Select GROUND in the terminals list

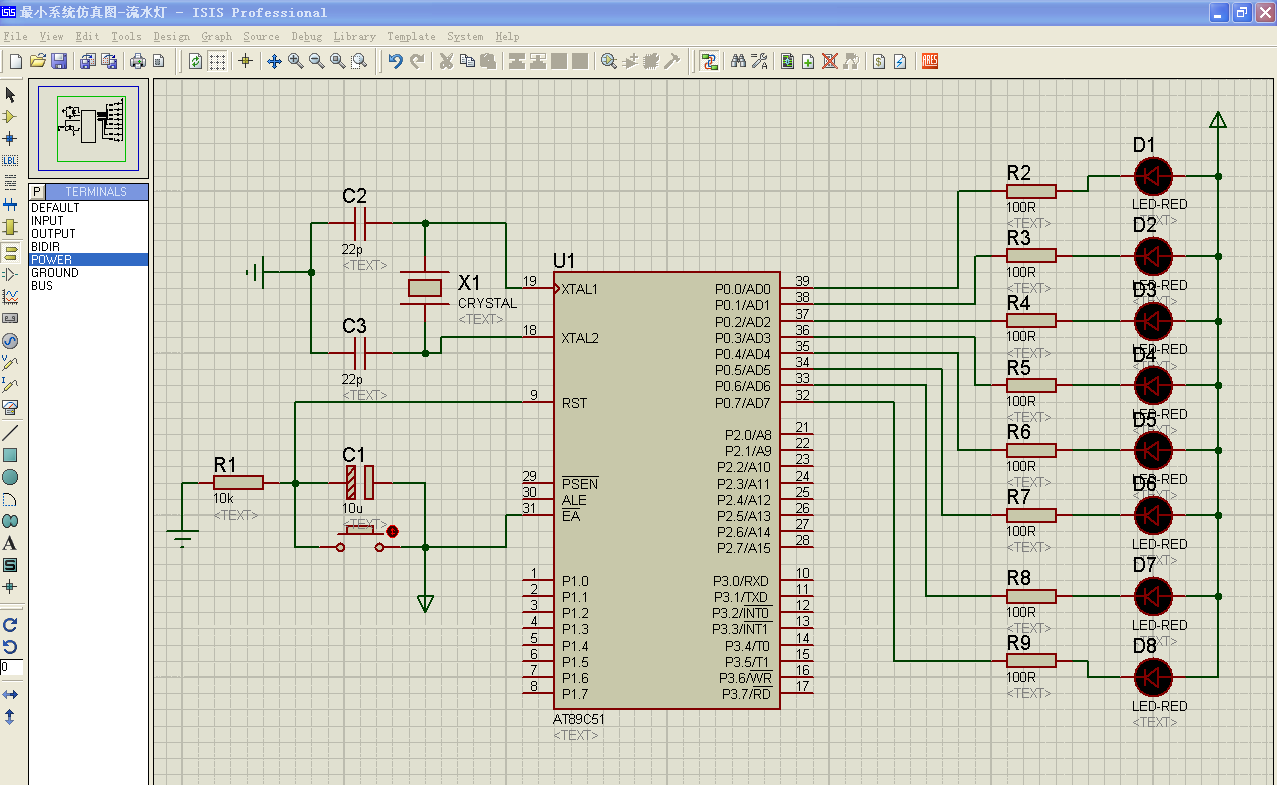tap(54, 273)
